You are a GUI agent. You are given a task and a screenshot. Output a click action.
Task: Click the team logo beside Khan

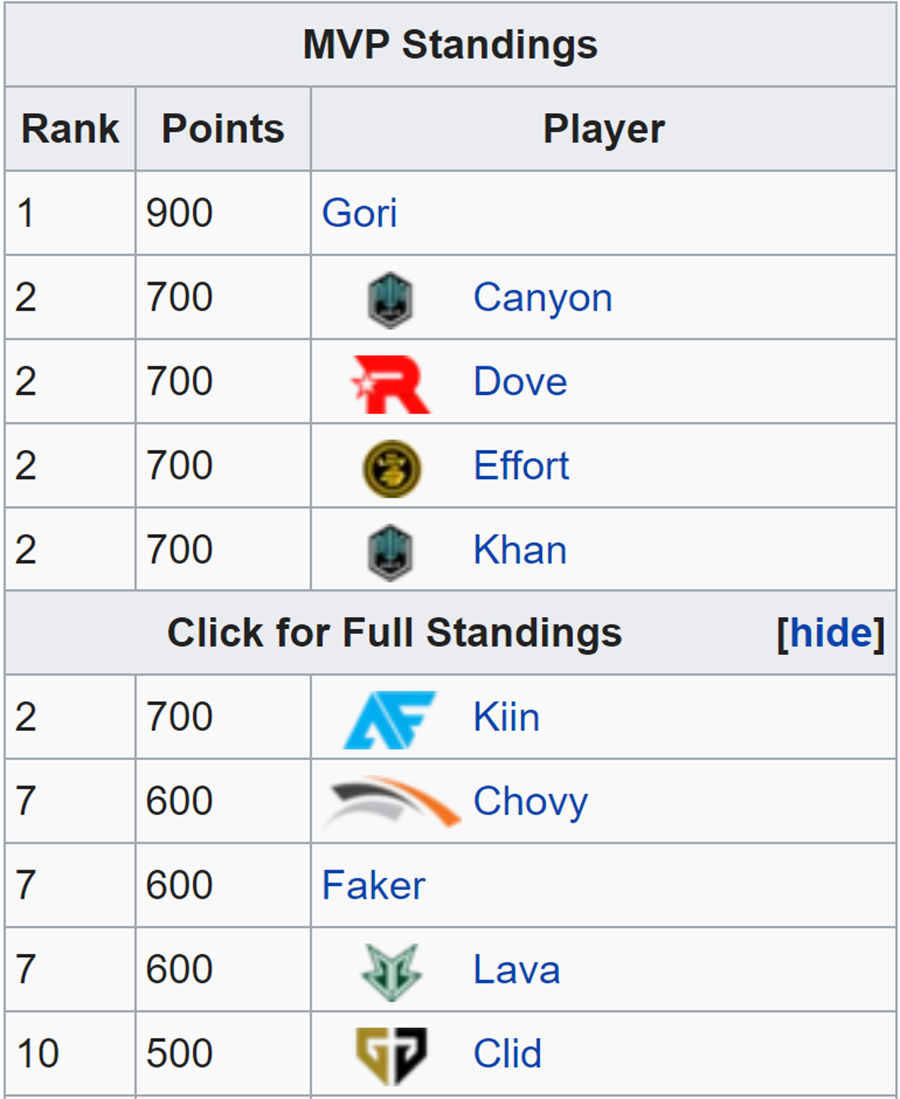[390, 552]
